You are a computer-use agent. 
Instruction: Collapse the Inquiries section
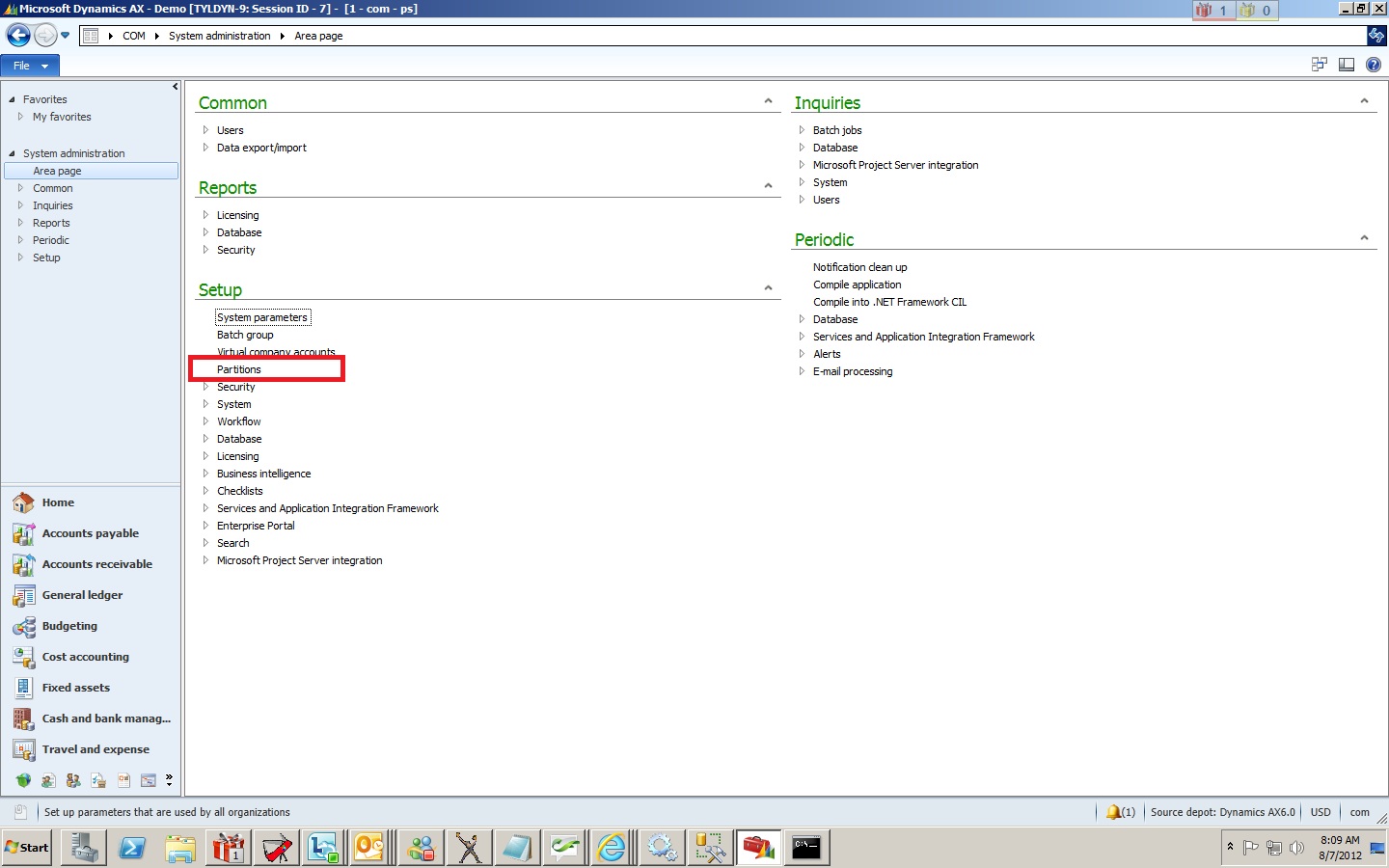[1364, 101]
